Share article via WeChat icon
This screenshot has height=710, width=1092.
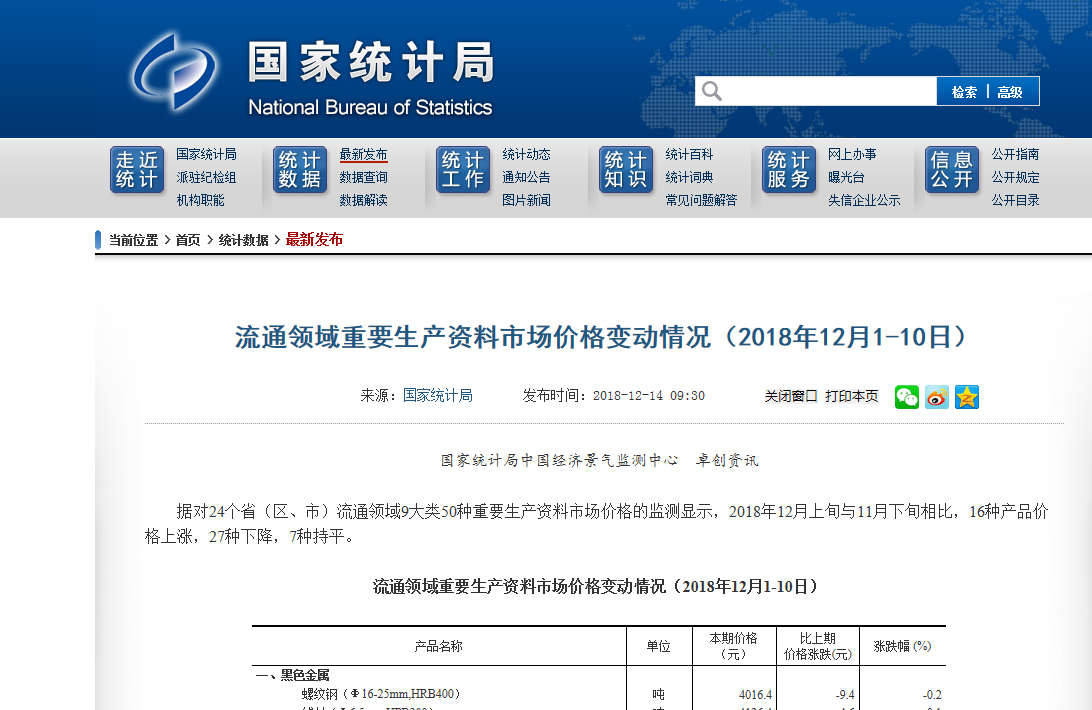[907, 397]
